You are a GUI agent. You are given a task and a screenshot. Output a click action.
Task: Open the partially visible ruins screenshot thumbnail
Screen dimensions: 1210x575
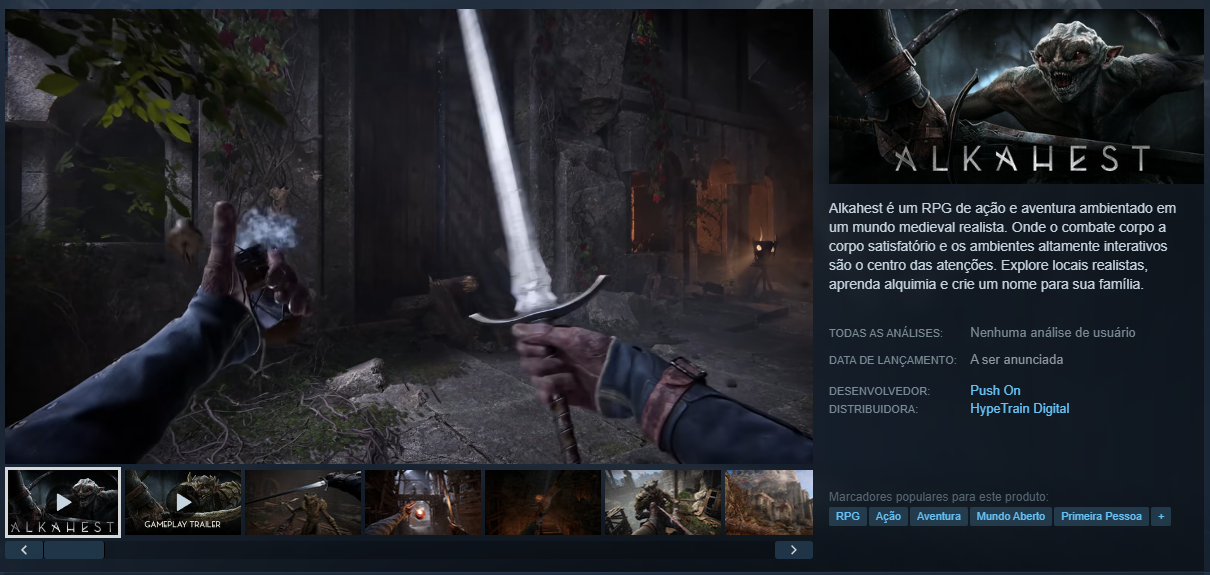pyautogui.click(x=769, y=502)
